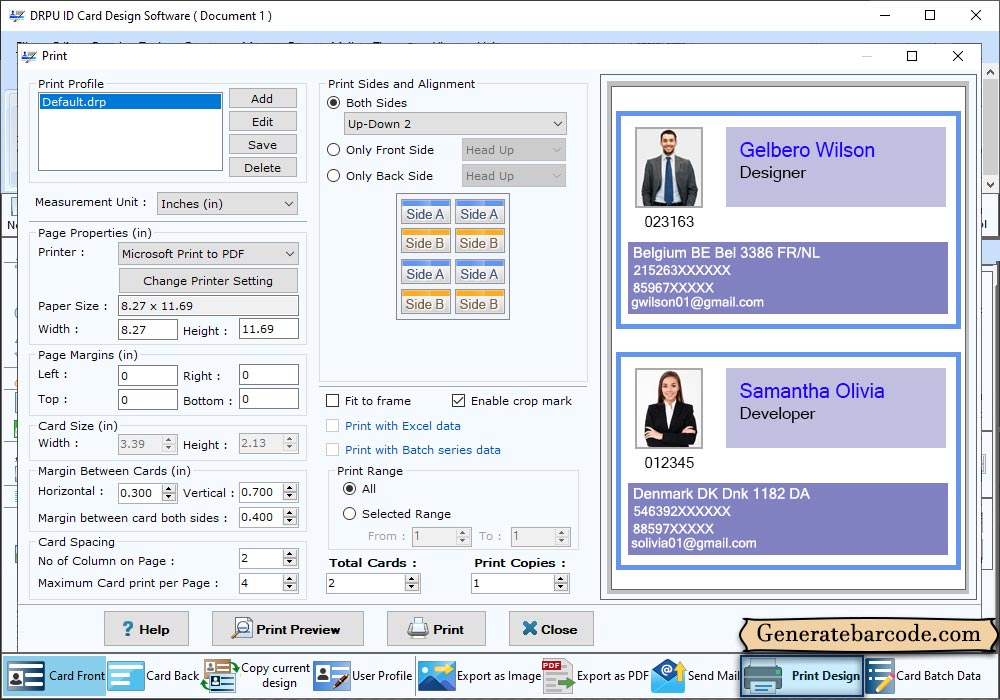Viewport: 1000px width, 700px height.
Task: Check Print with Excel data option
Action: click(332, 426)
